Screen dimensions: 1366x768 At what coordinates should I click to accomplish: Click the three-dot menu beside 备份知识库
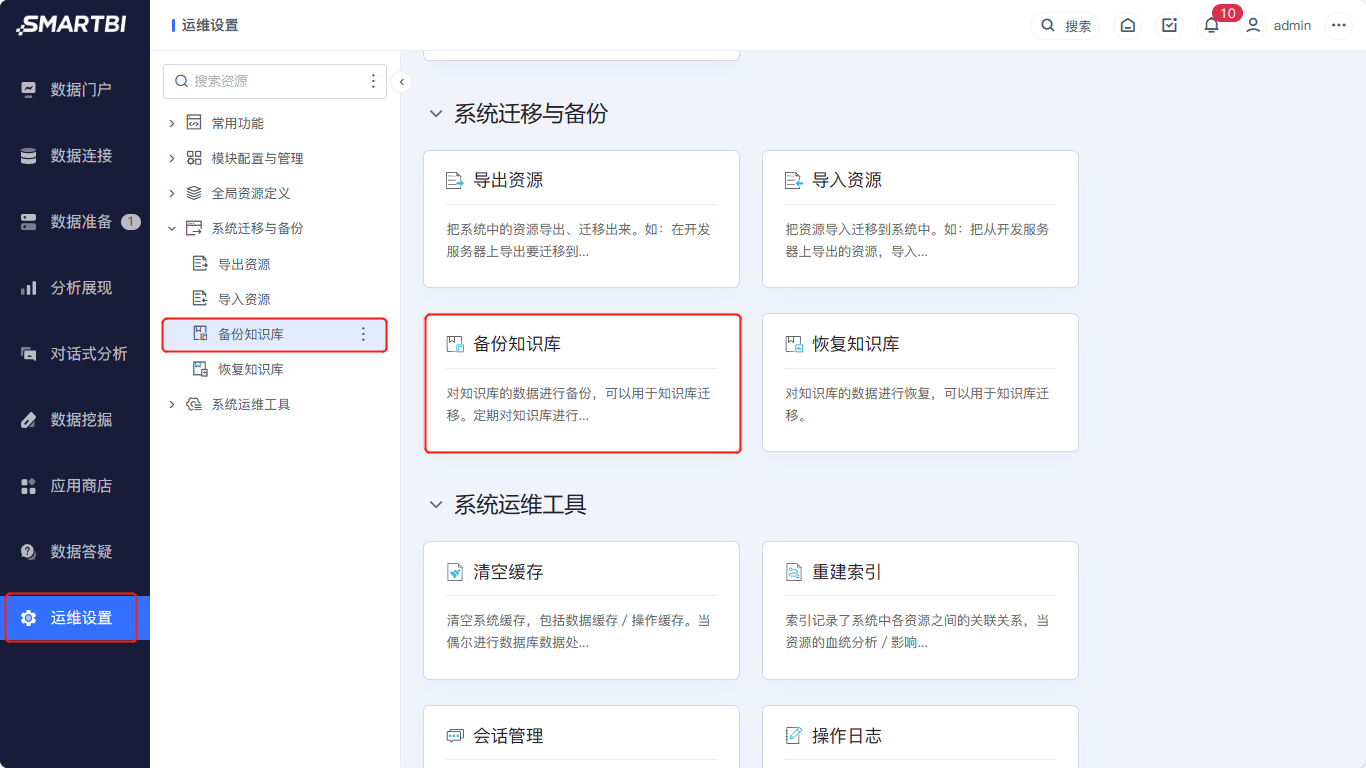click(x=363, y=334)
